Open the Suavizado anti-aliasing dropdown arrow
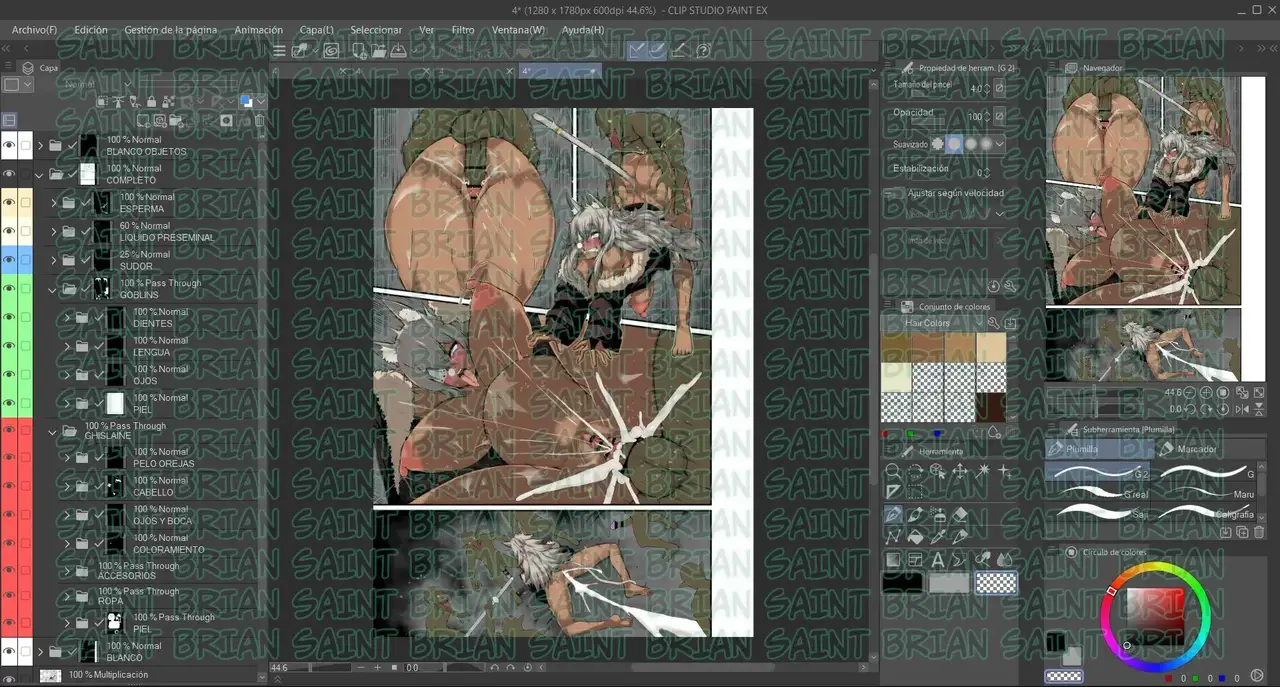This screenshot has width=1280, height=687. pos(999,144)
